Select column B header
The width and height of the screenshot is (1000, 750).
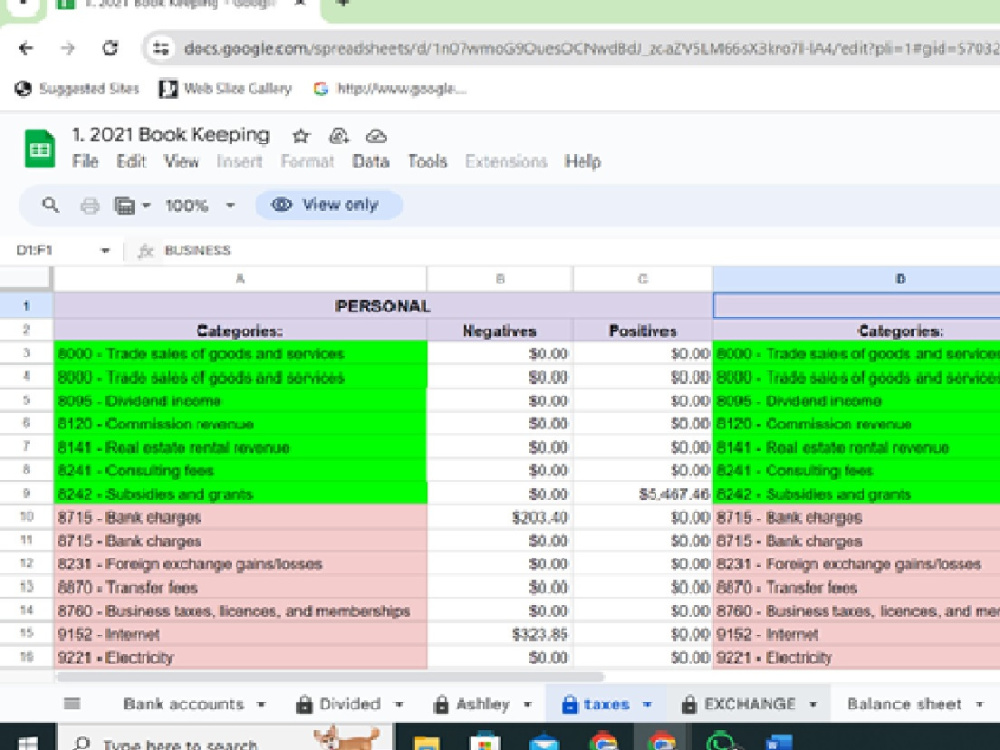pos(500,279)
